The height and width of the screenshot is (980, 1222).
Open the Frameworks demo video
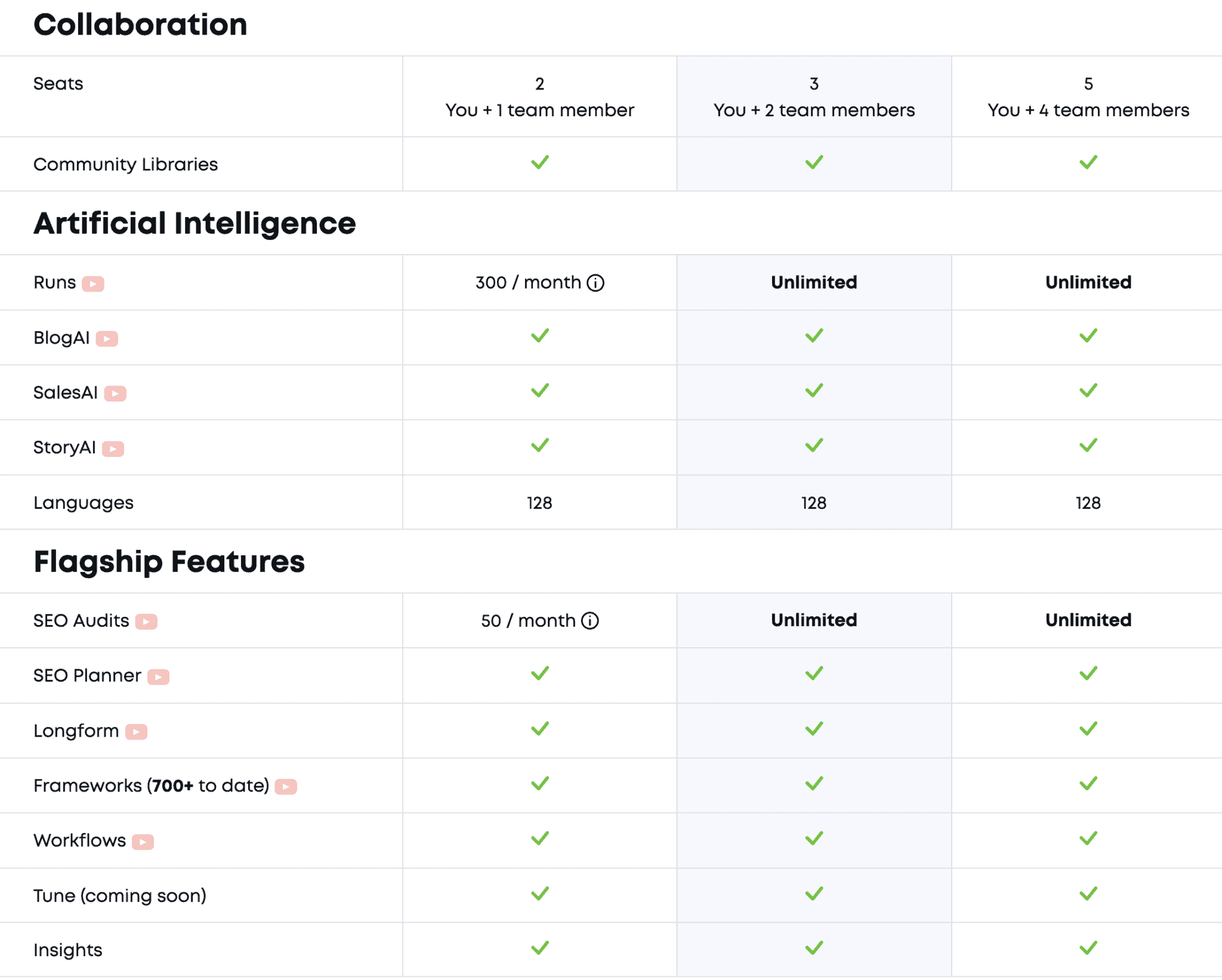point(286,786)
